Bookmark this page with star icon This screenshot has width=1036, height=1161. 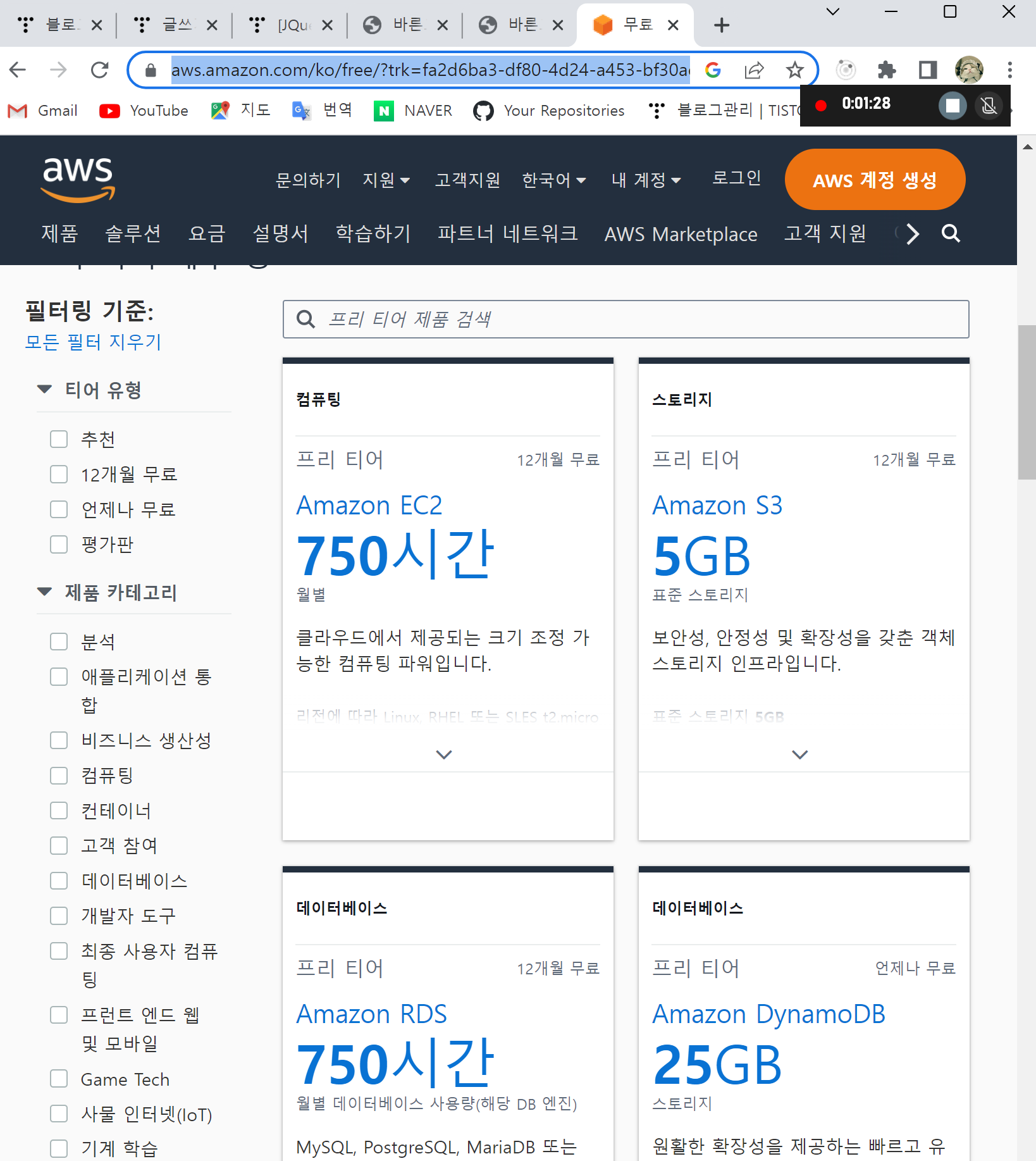point(794,70)
